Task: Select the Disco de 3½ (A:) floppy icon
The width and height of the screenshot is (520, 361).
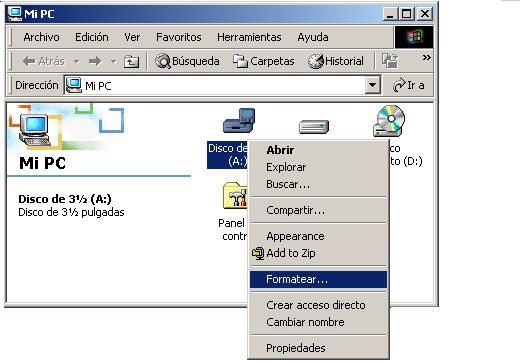Action: [x=239, y=121]
